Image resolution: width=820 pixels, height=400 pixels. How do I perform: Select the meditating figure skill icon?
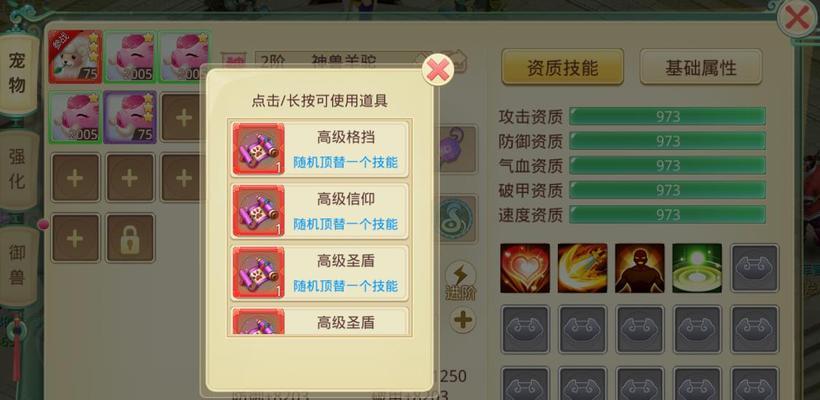(x=640, y=268)
